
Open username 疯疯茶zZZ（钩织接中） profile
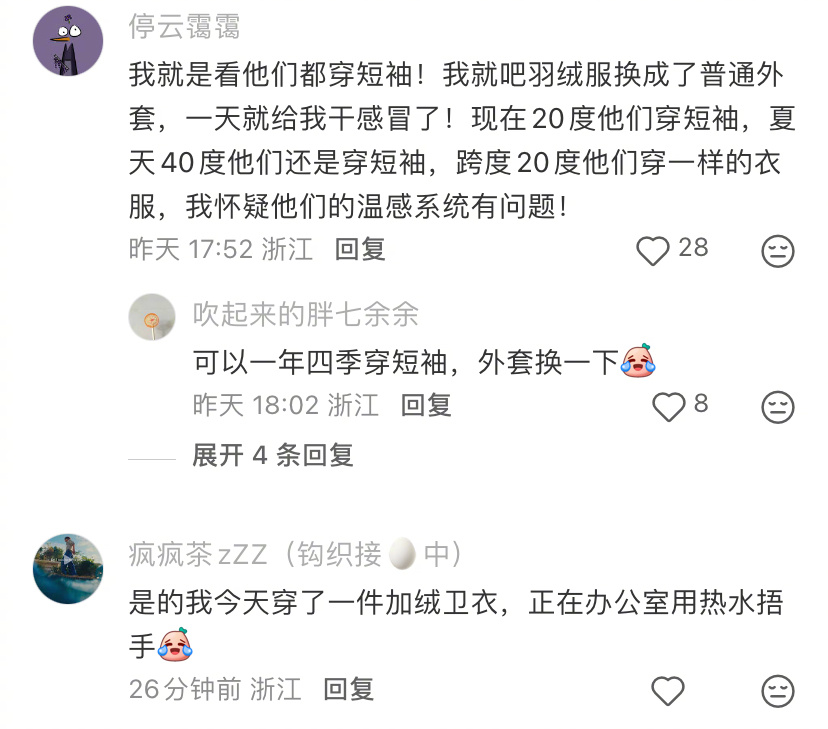(296, 554)
